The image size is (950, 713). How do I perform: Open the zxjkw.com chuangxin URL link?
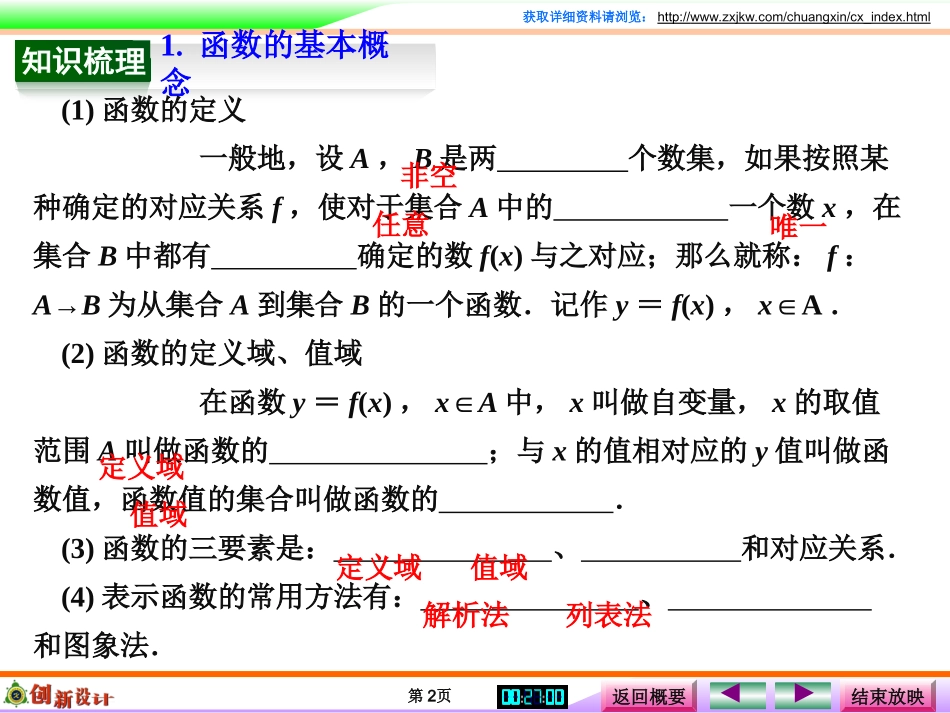tap(794, 17)
